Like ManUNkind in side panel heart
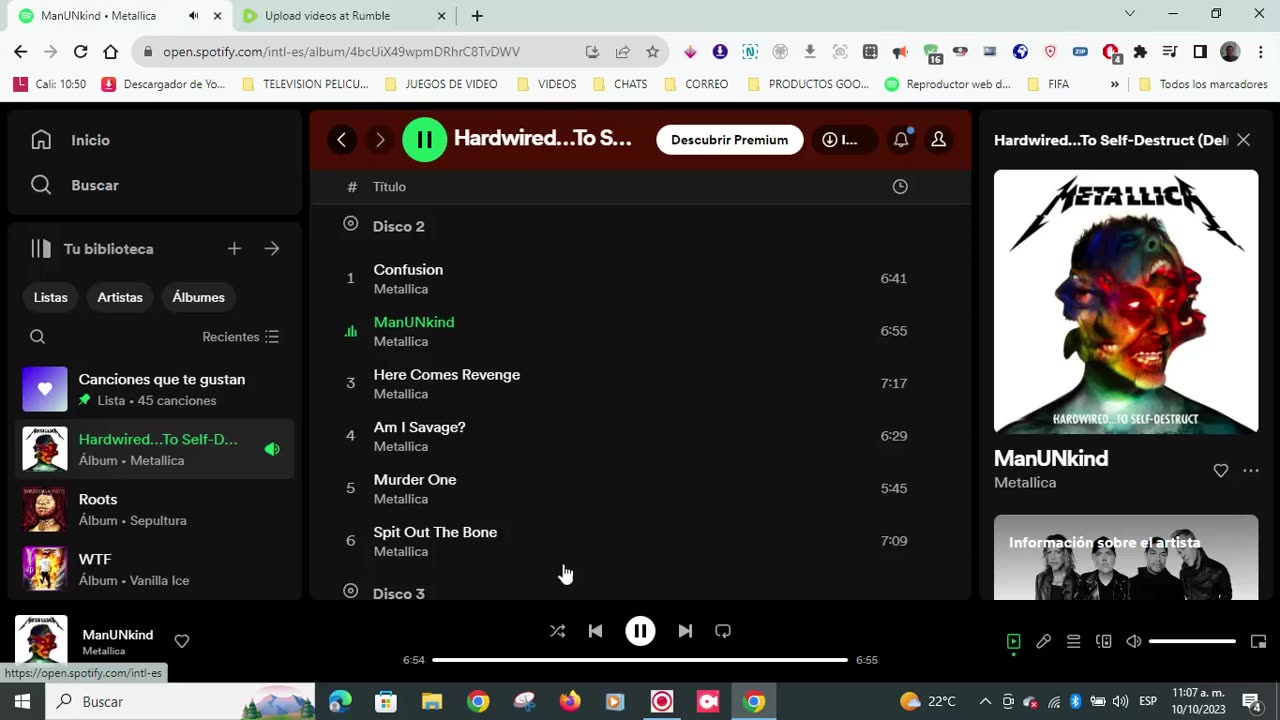 (1221, 471)
